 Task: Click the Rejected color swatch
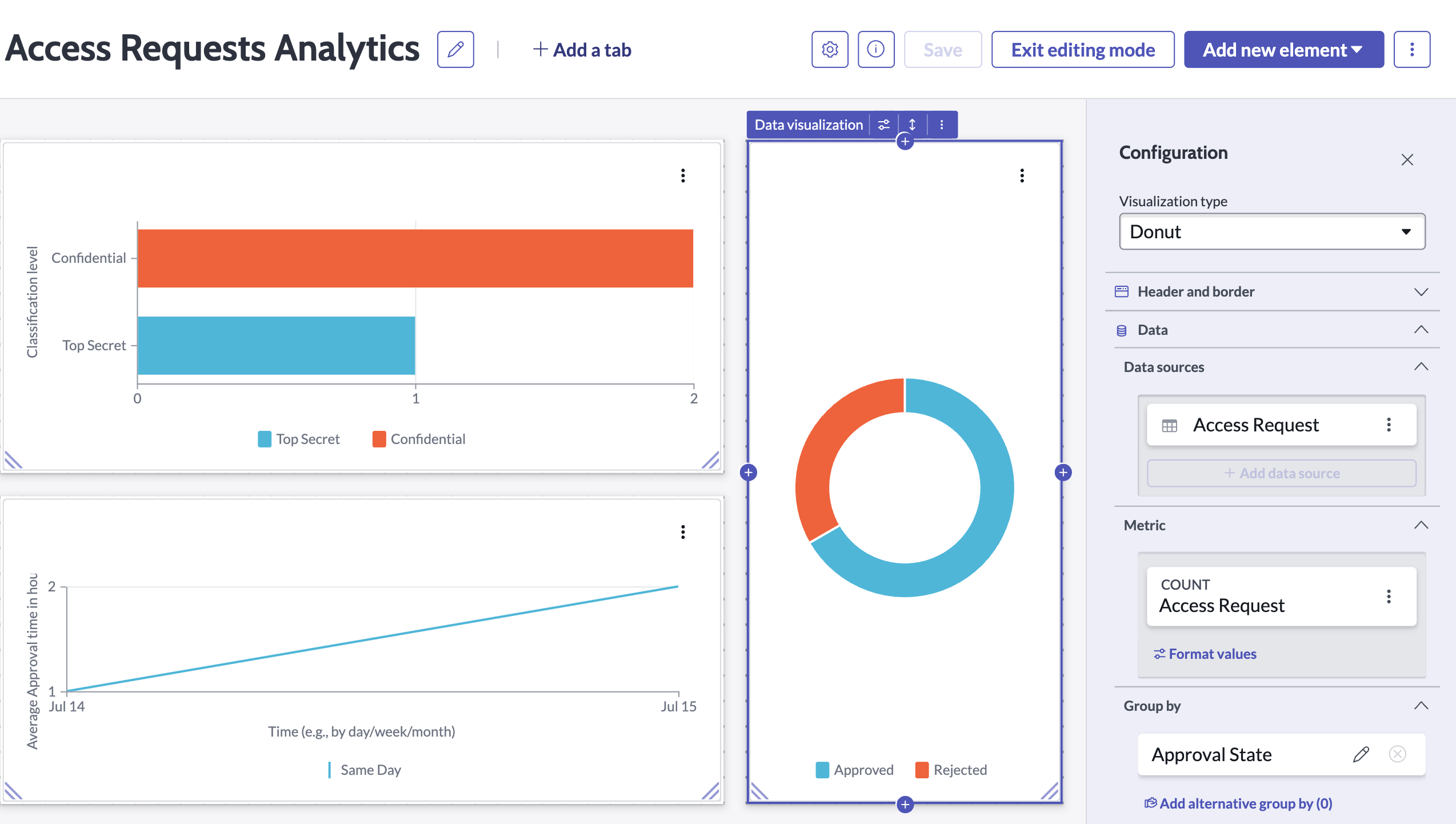(922, 770)
